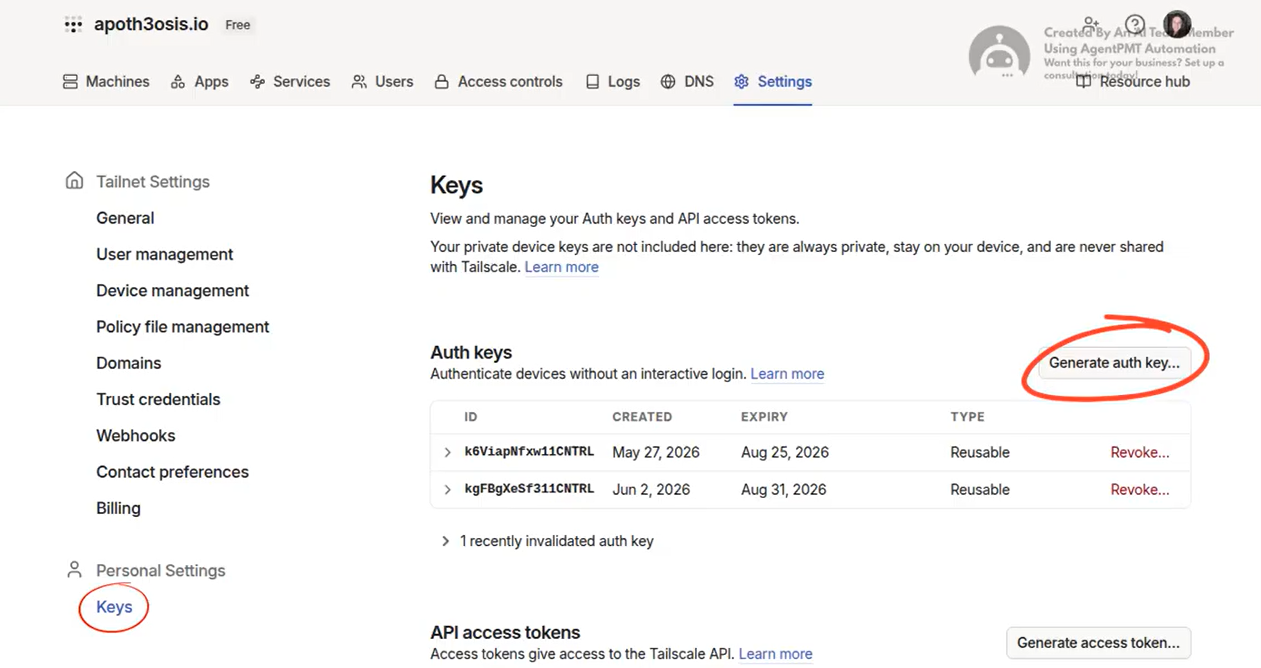Image resolution: width=1261 pixels, height=668 pixels.
Task: Click the Free plan badge
Action: coord(238,25)
